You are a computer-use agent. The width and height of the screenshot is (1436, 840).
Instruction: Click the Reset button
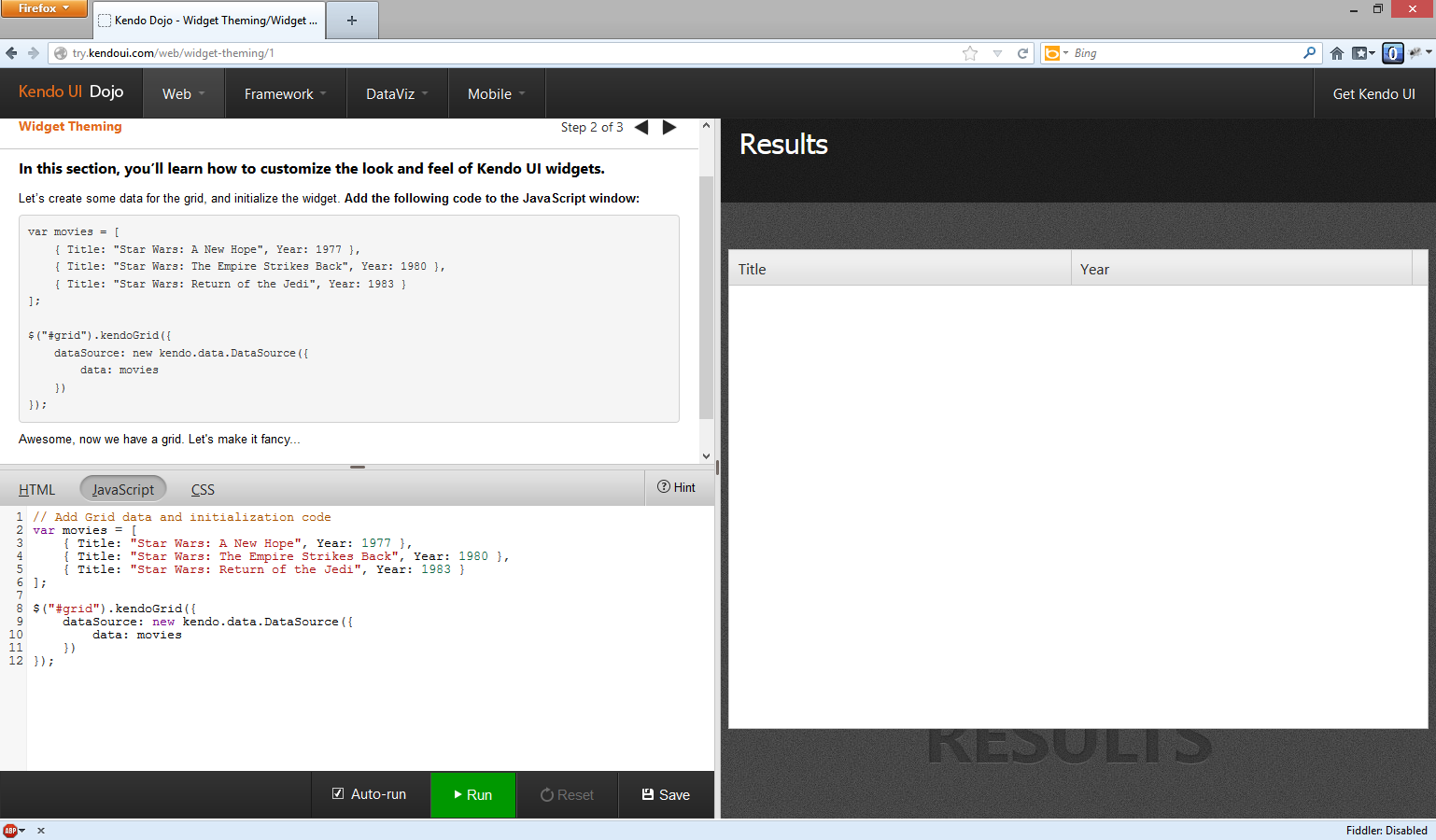point(567,795)
